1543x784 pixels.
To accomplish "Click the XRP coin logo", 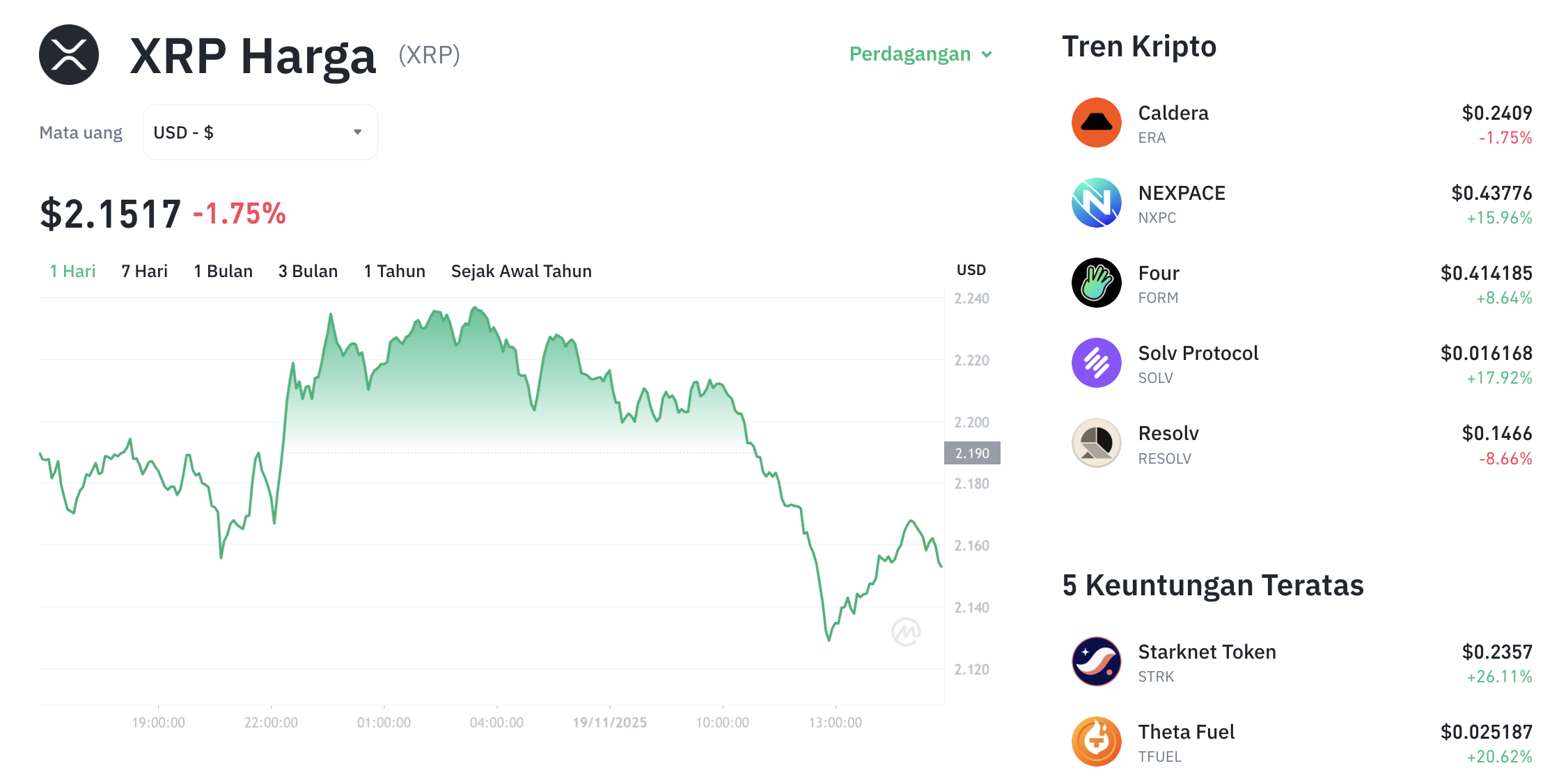I will pos(69,54).
